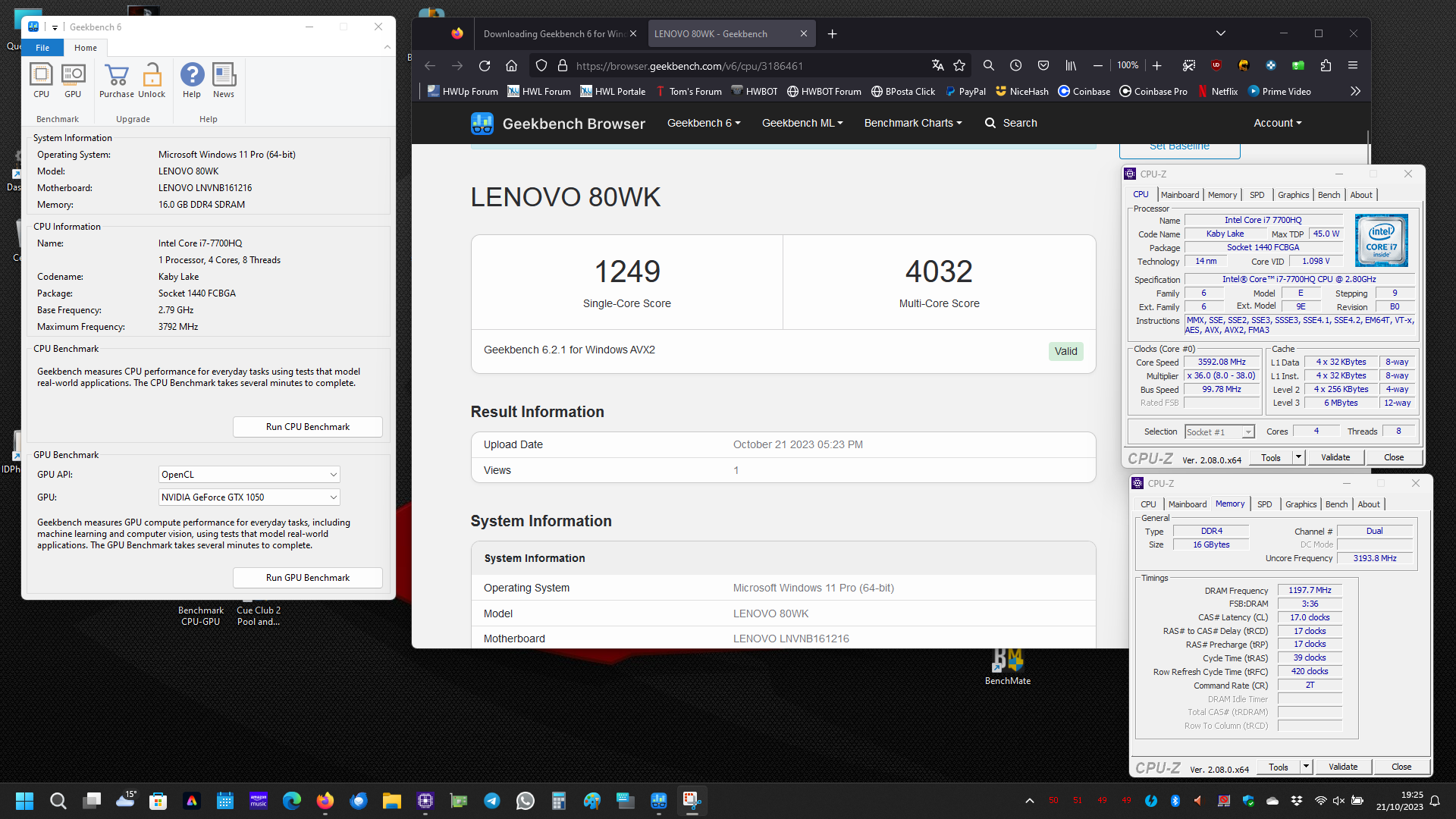1456x819 pixels.
Task: Select the Home ribbon tab in Geekbench 6
Action: [86, 48]
